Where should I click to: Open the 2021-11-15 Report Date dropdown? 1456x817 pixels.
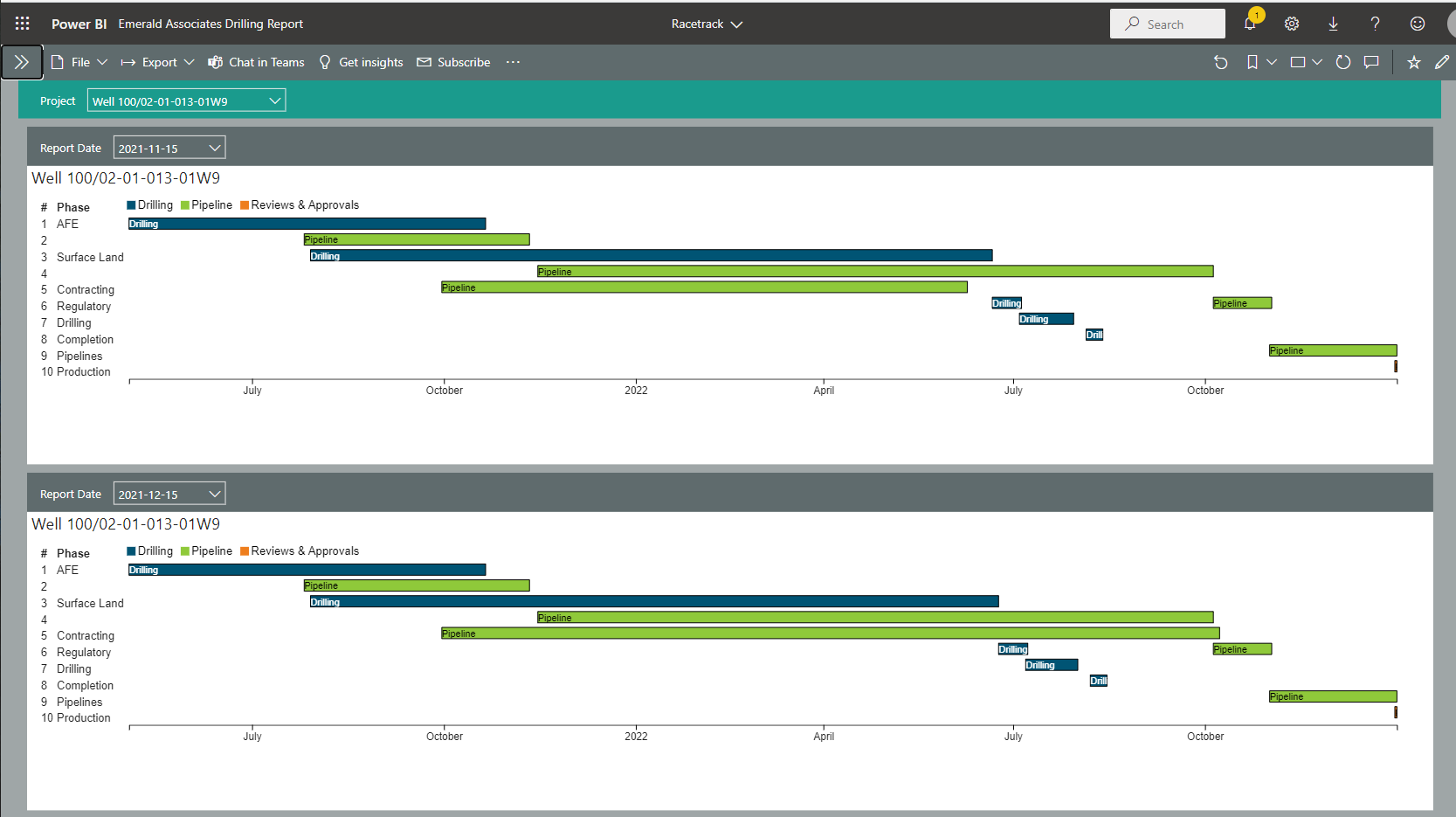click(x=169, y=149)
